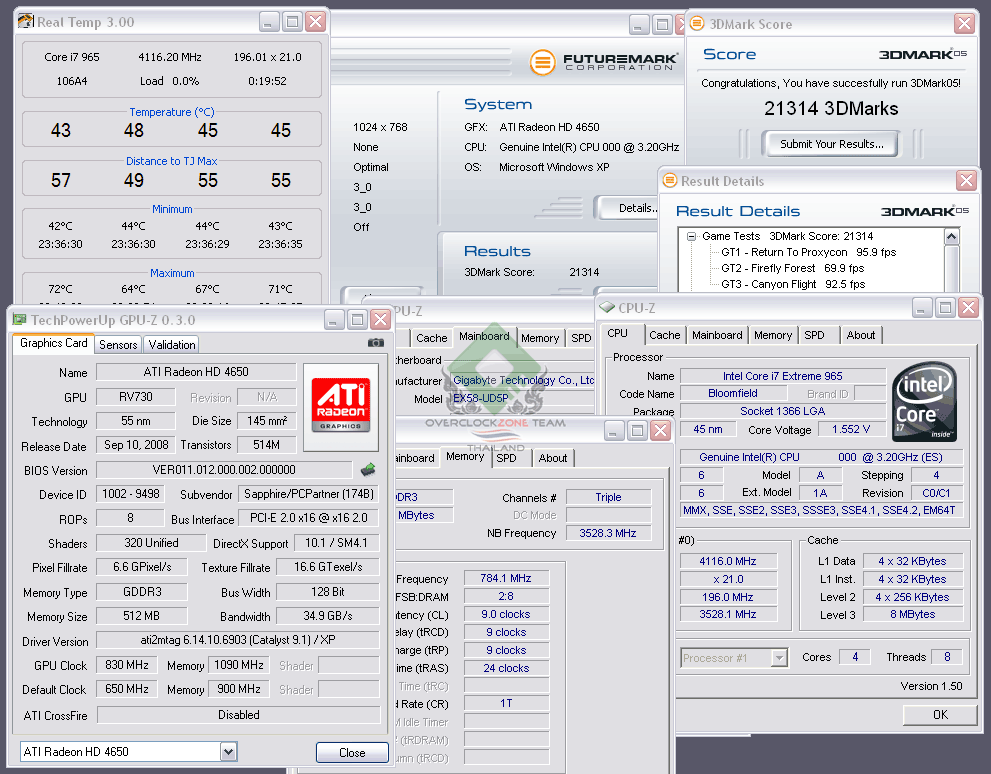Open the About tab in front CPU-Z
The width and height of the screenshot is (991, 774).
(x=861, y=335)
